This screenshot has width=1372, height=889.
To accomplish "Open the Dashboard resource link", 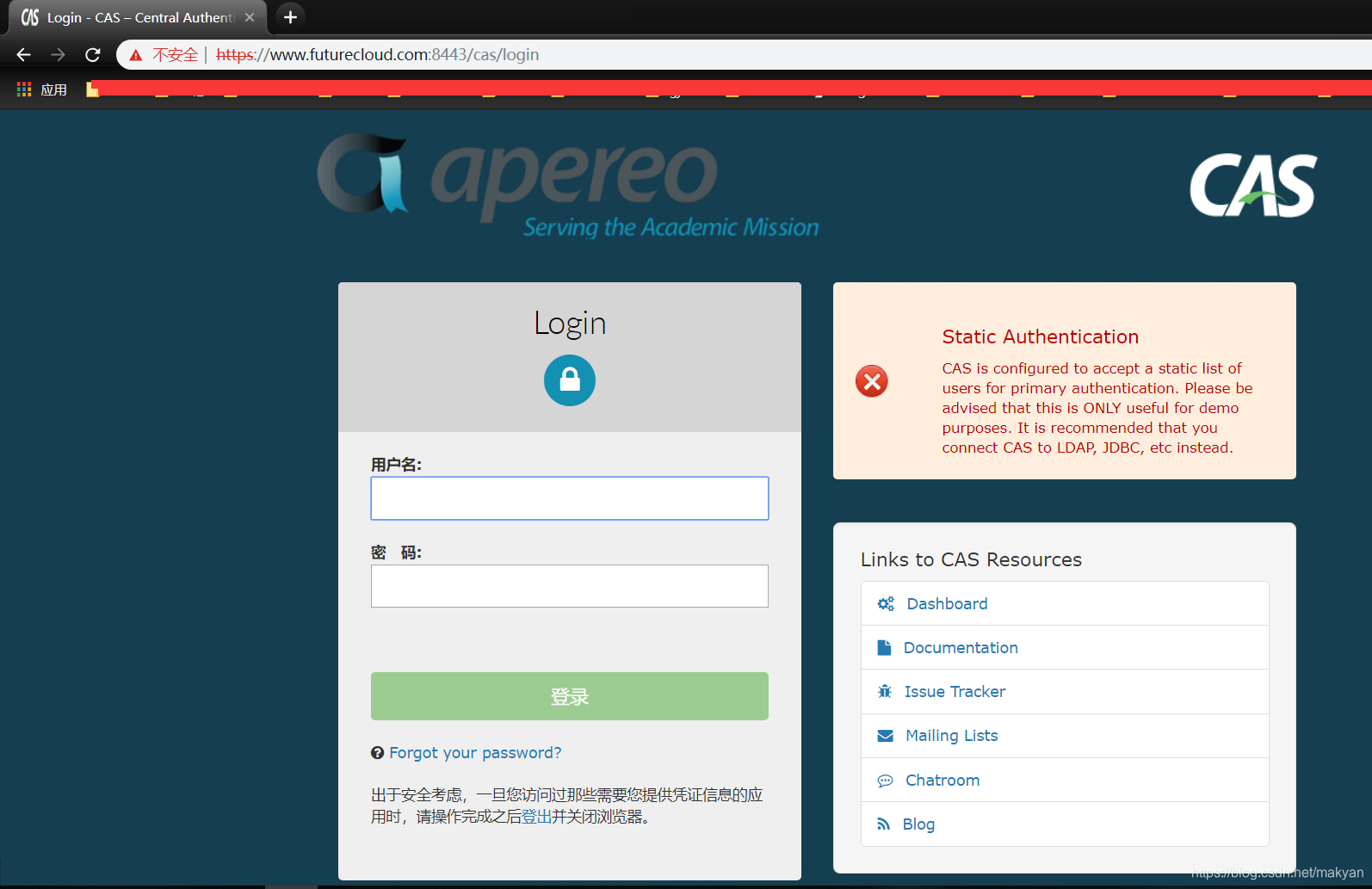I will [947, 604].
